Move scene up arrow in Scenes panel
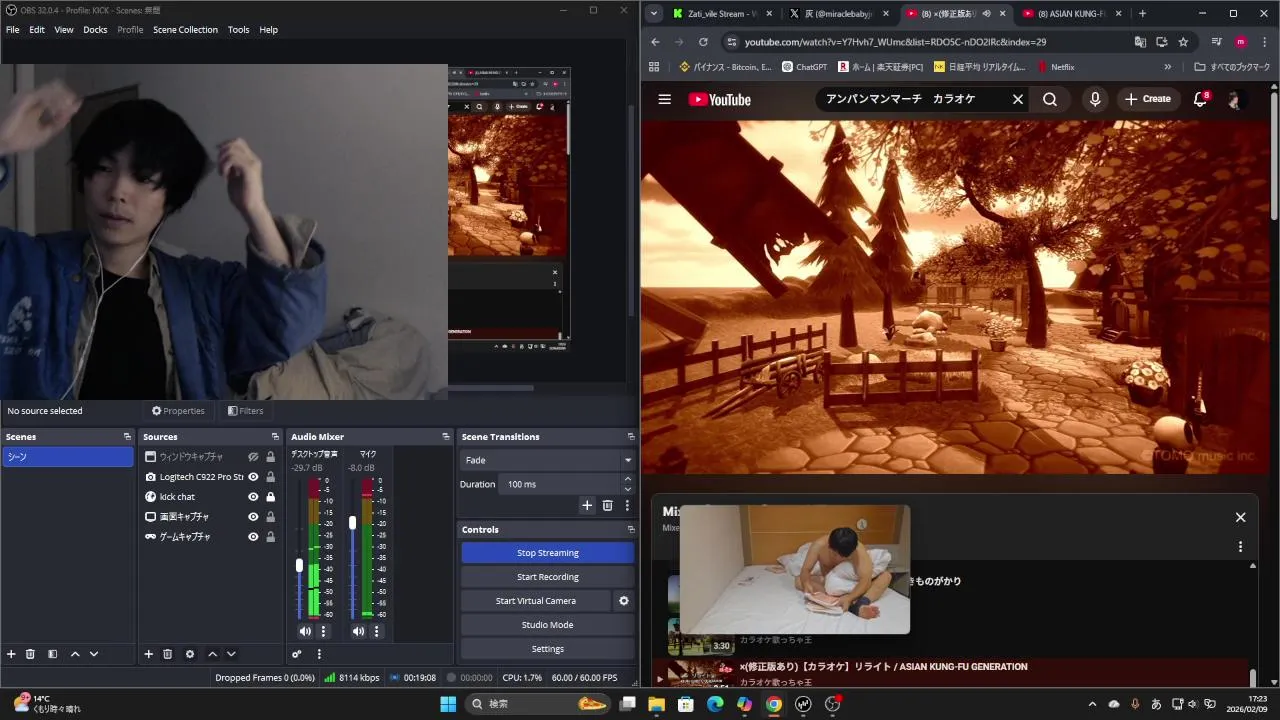The width and height of the screenshot is (1280, 720). (x=75, y=654)
